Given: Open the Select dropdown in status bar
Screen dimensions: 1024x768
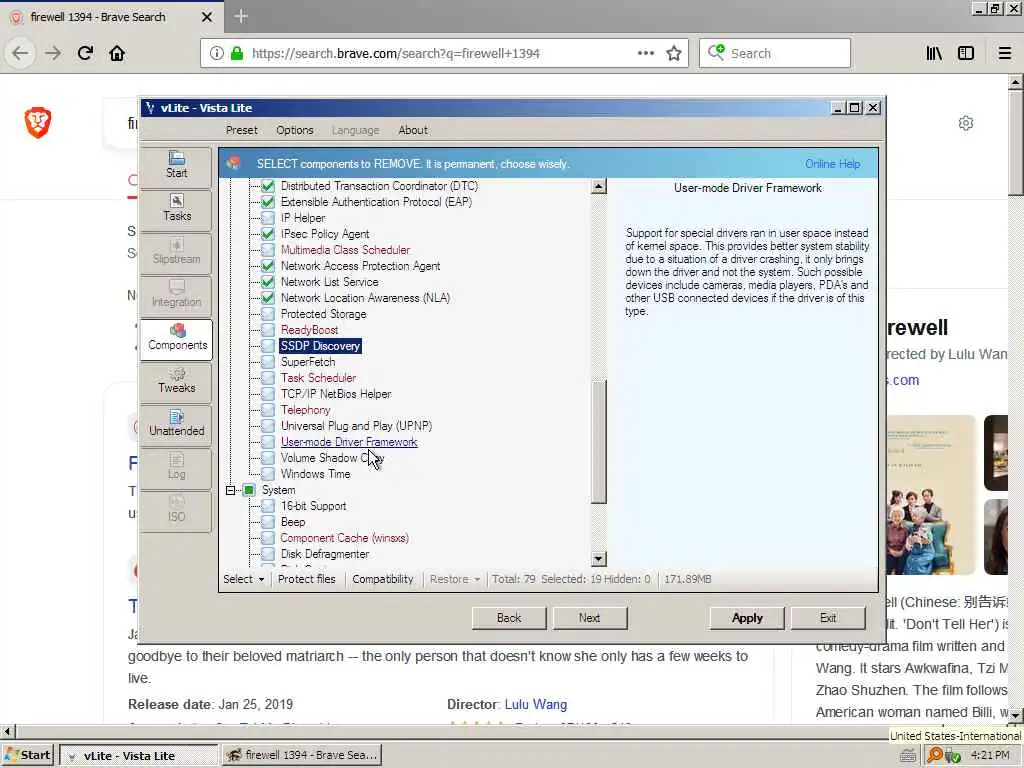Looking at the screenshot, I should (244, 579).
